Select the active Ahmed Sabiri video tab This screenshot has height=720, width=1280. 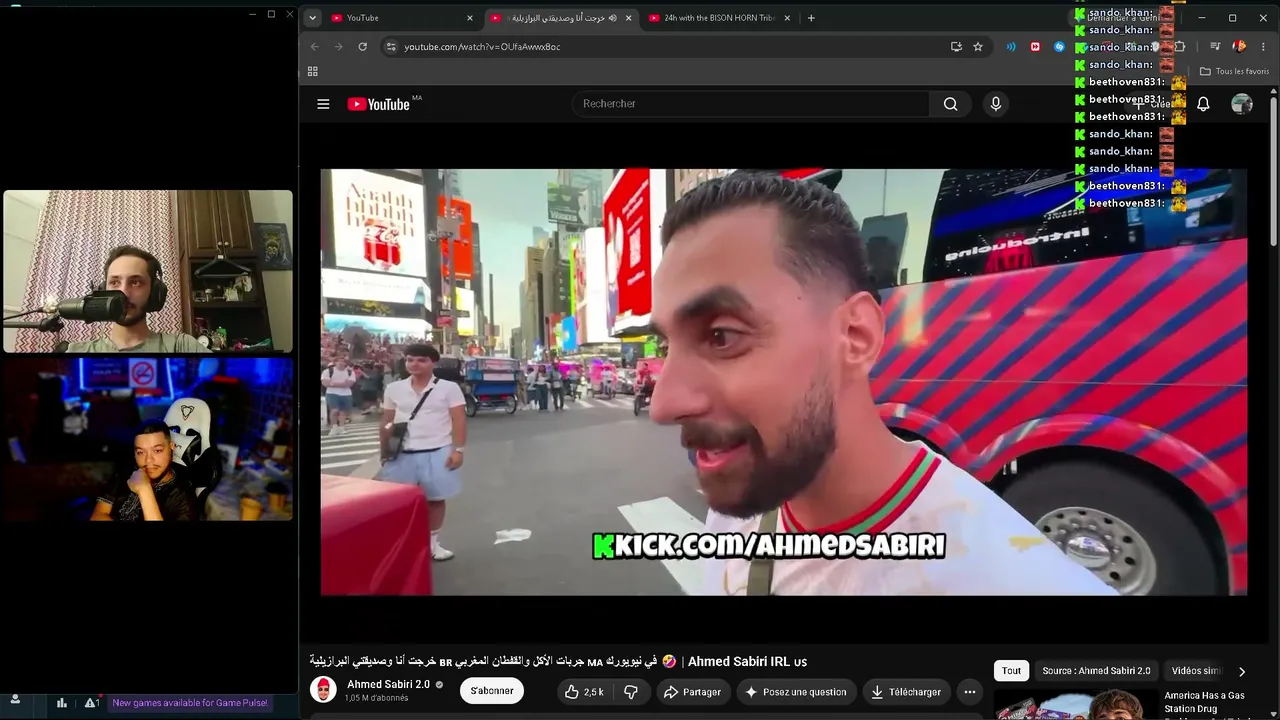point(560,17)
